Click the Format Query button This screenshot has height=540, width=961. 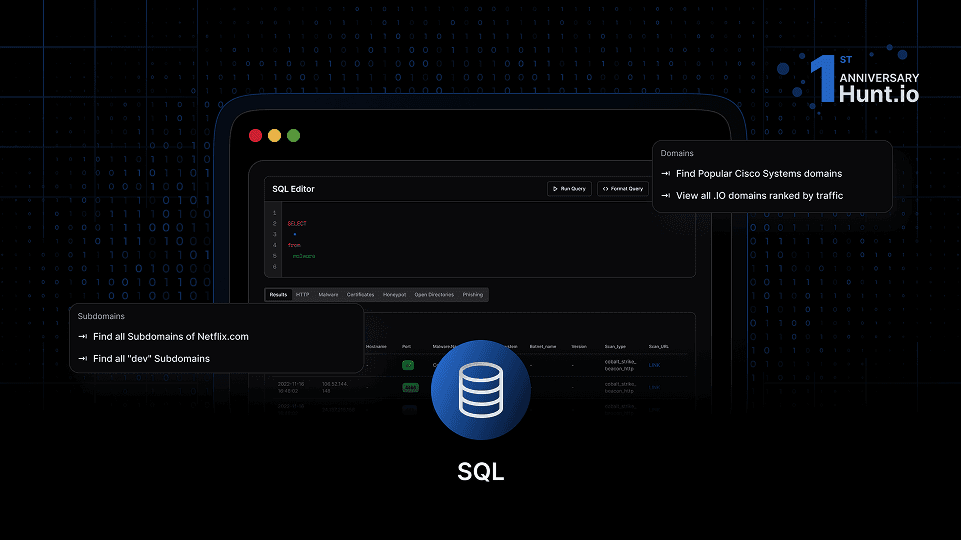tap(623, 189)
